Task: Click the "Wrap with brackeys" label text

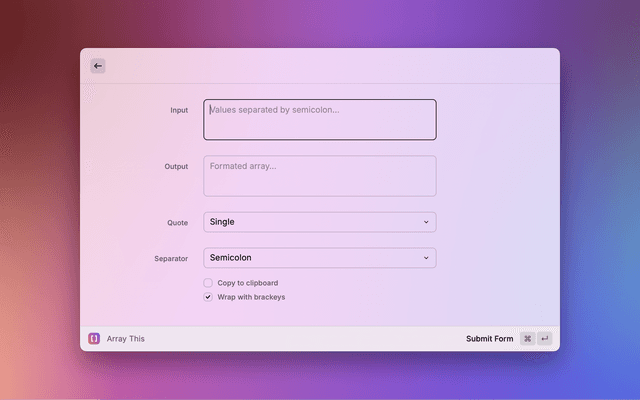Action: click(251, 297)
